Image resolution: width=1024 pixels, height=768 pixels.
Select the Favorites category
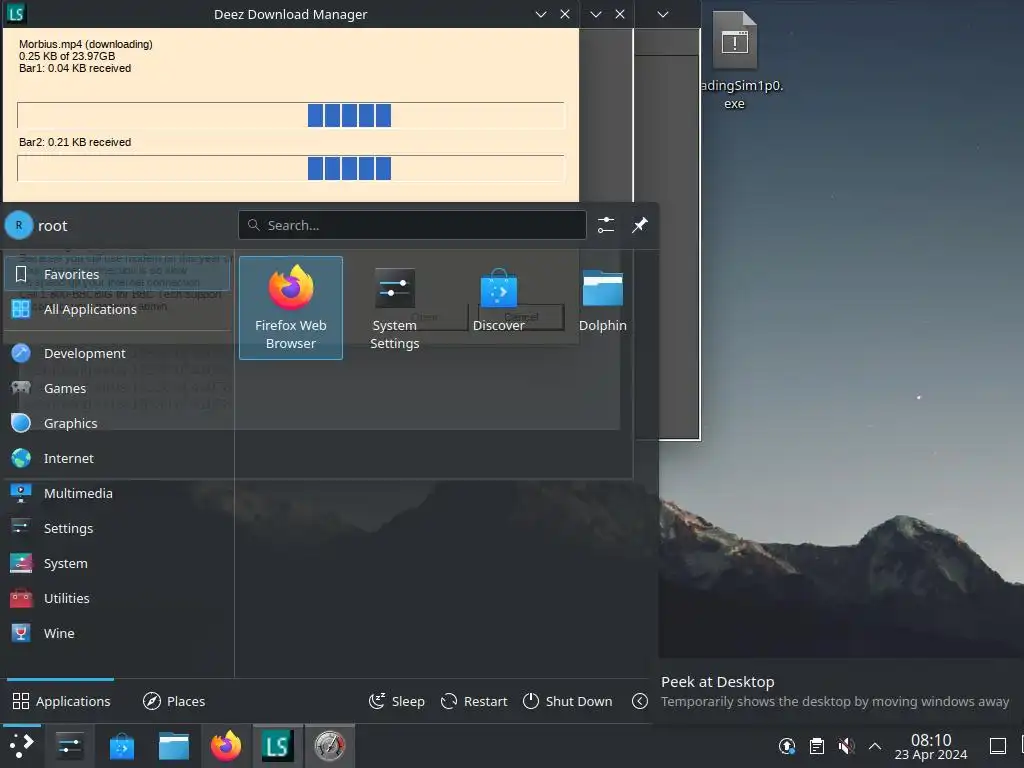[117, 274]
